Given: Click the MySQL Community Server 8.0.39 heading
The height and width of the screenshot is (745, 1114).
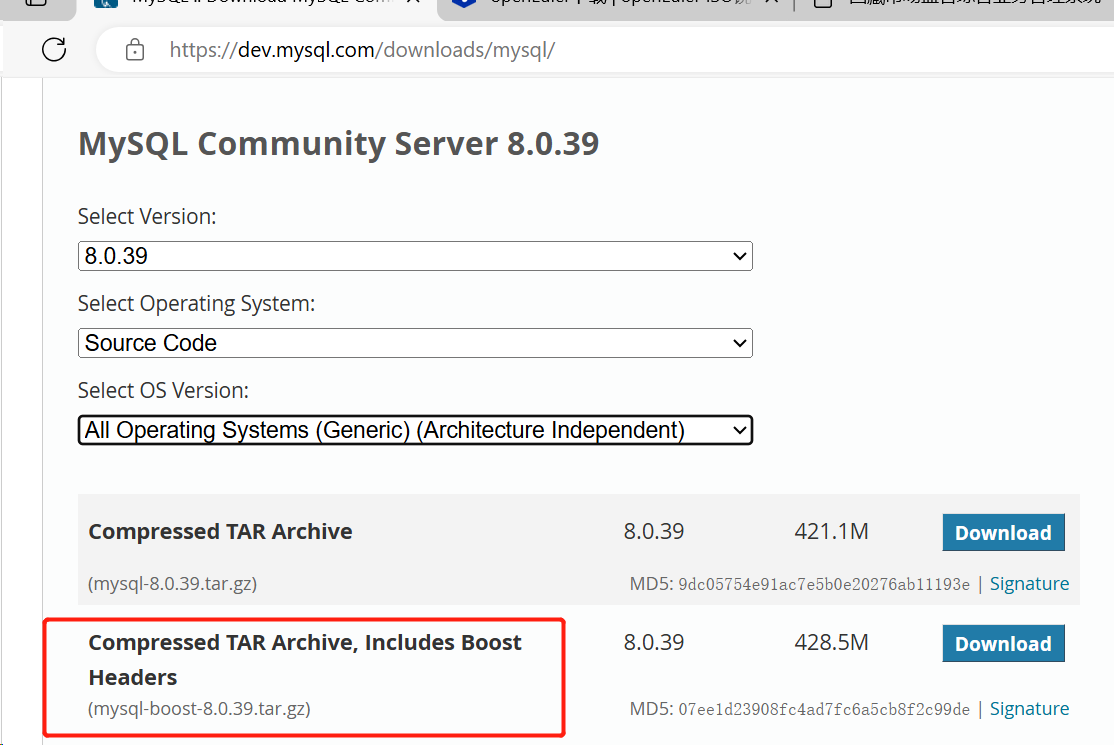Looking at the screenshot, I should (x=339, y=144).
